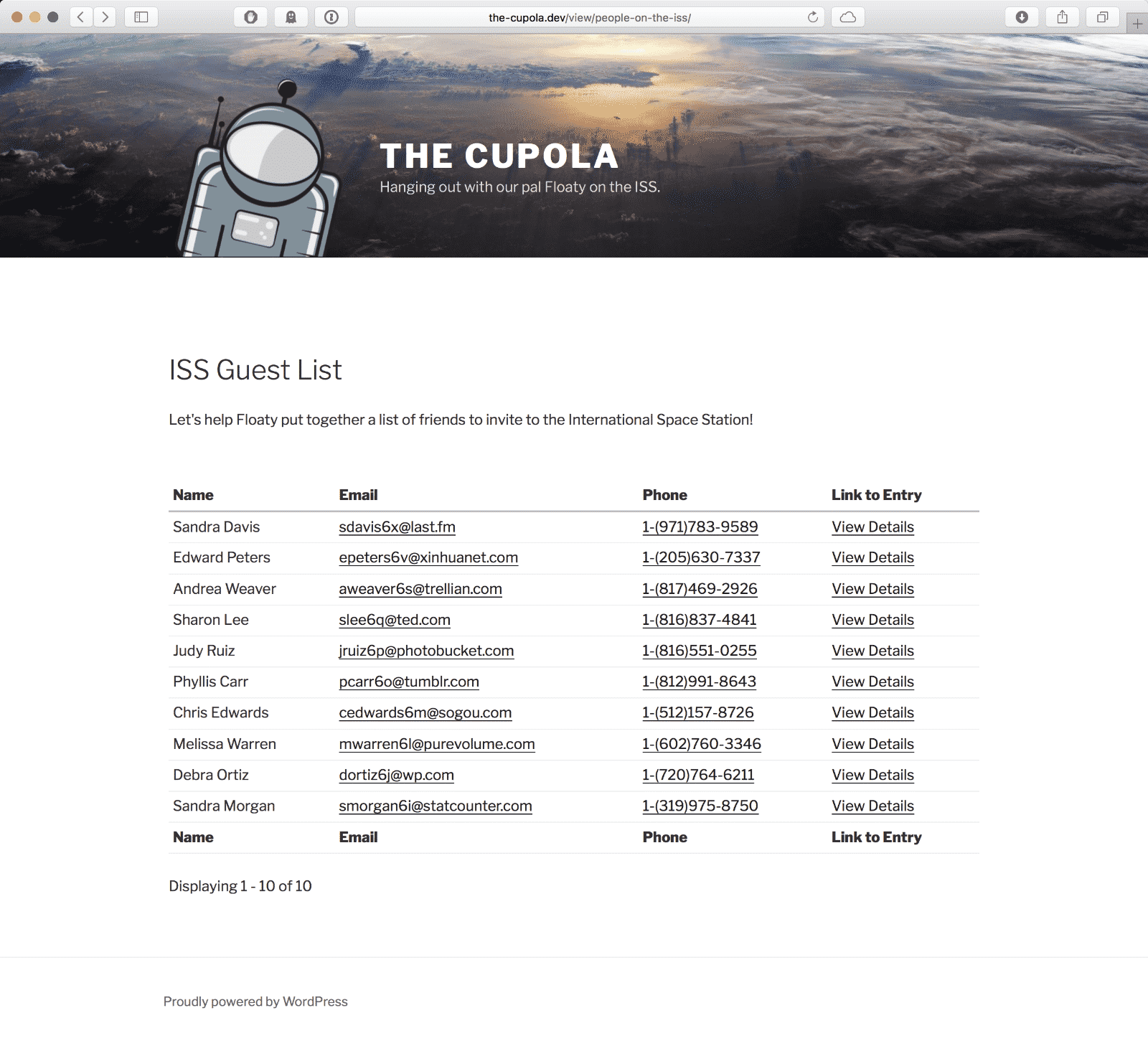Click the name cell Judy Ruiz
This screenshot has width=1148, height=1046.
click(x=204, y=651)
